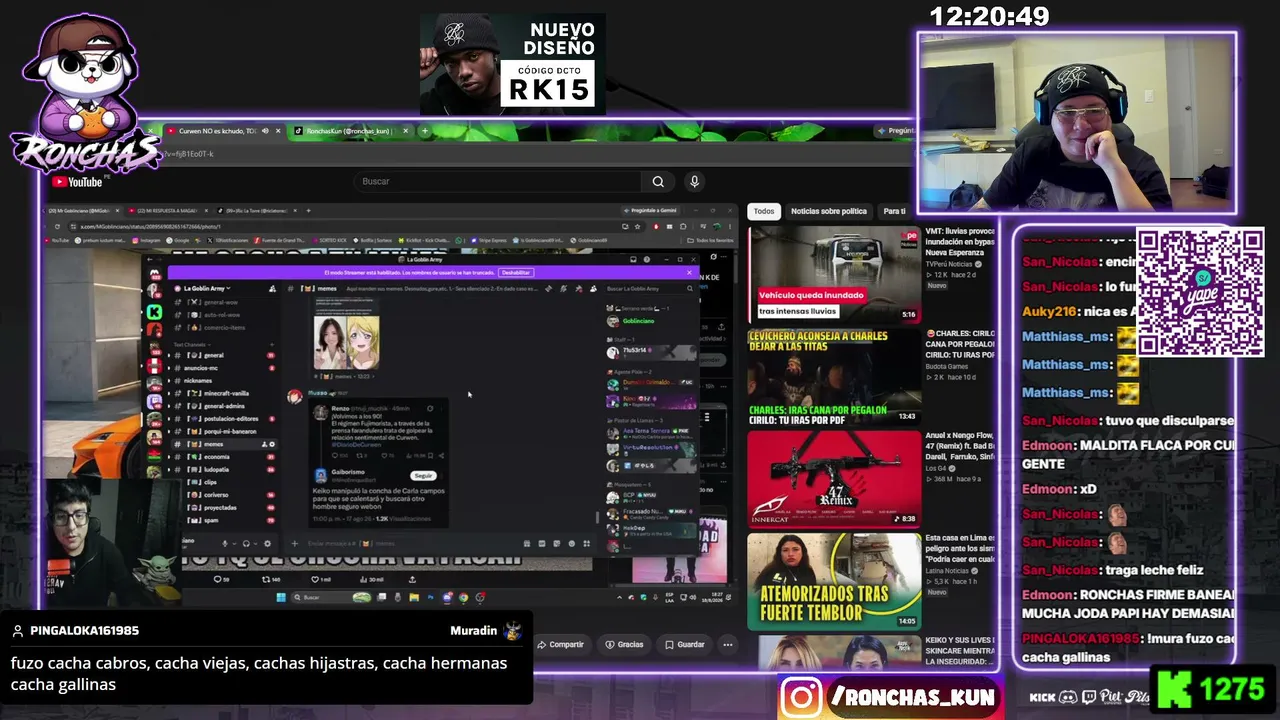Image resolution: width=1280 pixels, height=720 pixels.
Task: Click the Guardar button under the video
Action: pos(685,644)
